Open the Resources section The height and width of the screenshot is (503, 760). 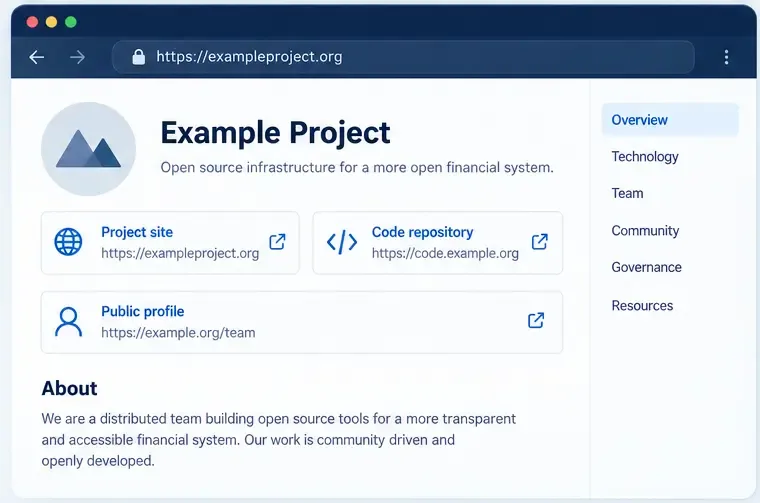642,306
